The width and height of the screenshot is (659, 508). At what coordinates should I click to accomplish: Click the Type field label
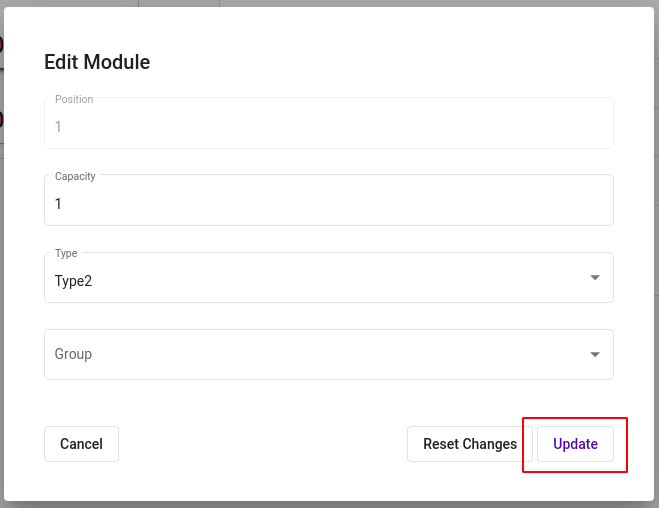pyautogui.click(x=66, y=253)
